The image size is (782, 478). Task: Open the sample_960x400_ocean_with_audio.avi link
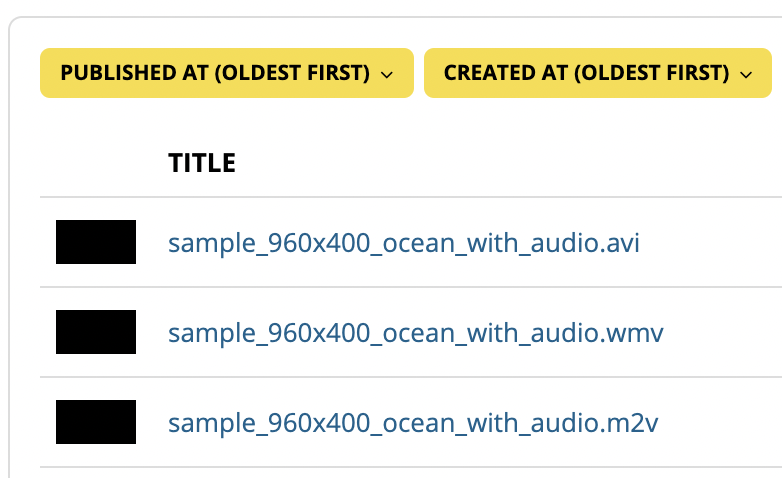[403, 243]
